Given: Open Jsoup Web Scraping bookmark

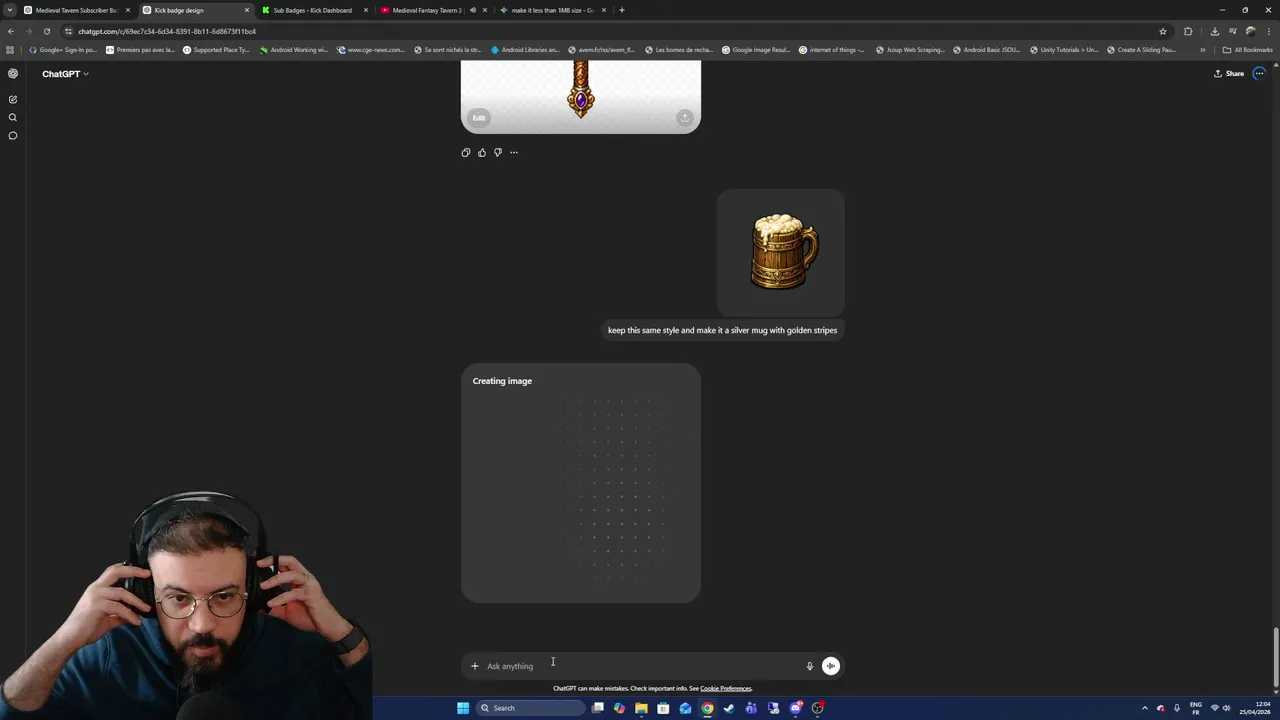Looking at the screenshot, I should pos(910,50).
